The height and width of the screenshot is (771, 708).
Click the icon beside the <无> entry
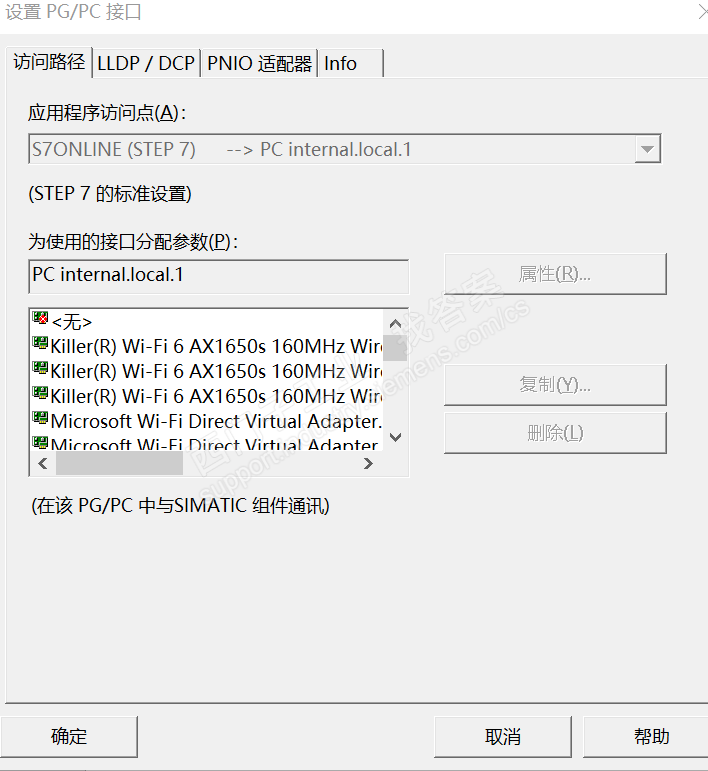tap(40, 321)
